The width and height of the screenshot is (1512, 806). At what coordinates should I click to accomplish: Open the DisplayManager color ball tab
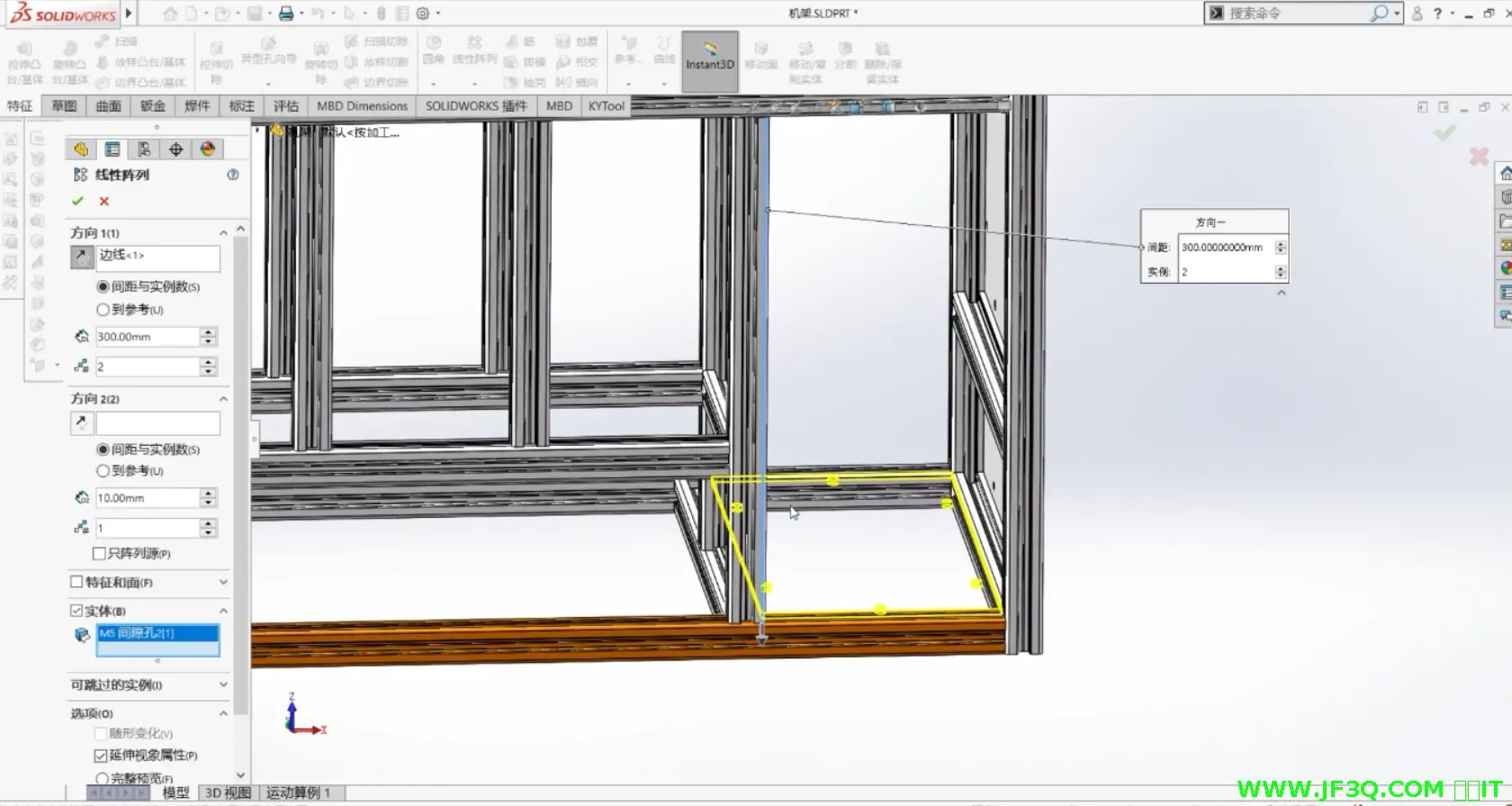click(x=208, y=149)
